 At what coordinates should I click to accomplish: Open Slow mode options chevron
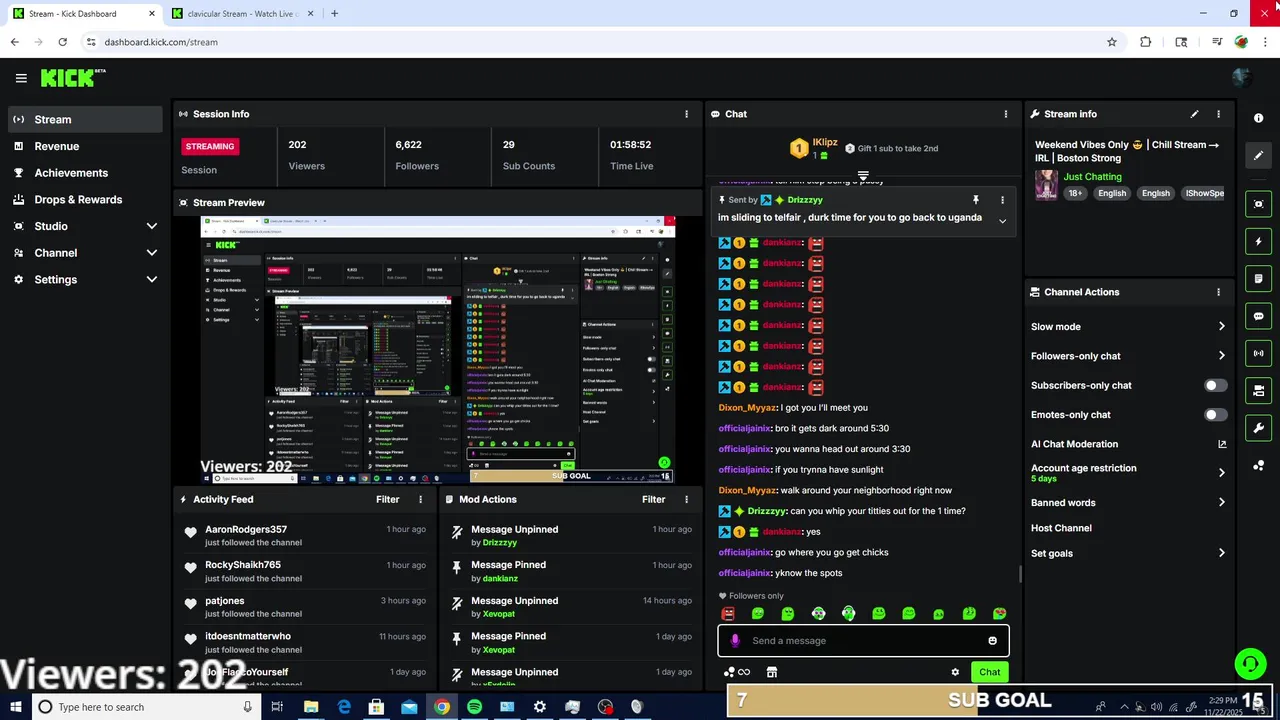[1221, 327]
